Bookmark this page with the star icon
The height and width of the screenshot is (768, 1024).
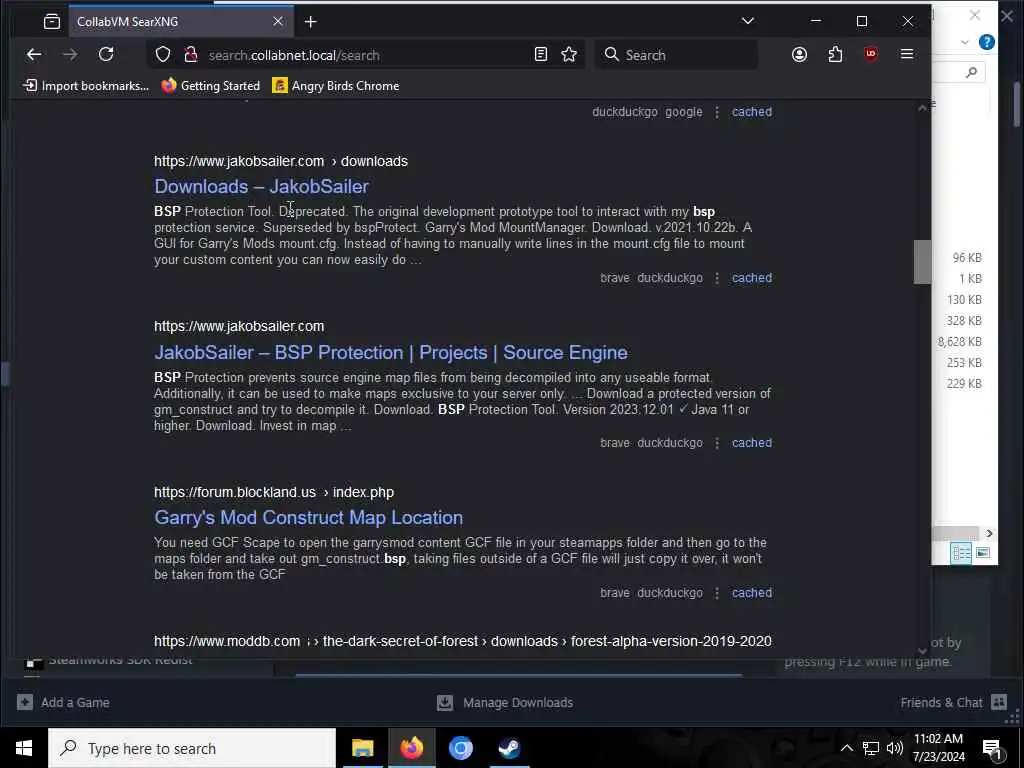coord(569,55)
